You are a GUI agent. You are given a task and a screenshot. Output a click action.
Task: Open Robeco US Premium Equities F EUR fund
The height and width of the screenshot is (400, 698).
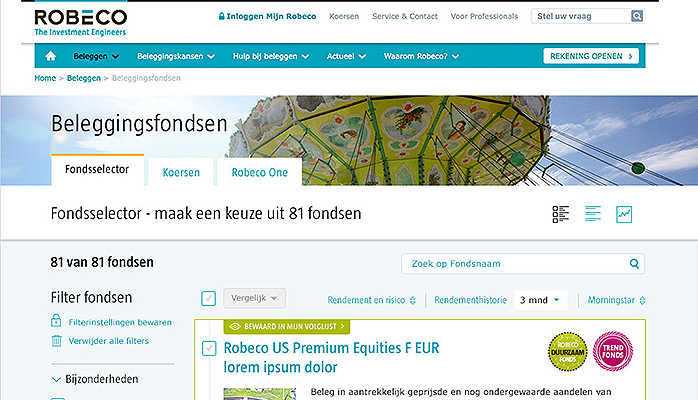(x=331, y=357)
